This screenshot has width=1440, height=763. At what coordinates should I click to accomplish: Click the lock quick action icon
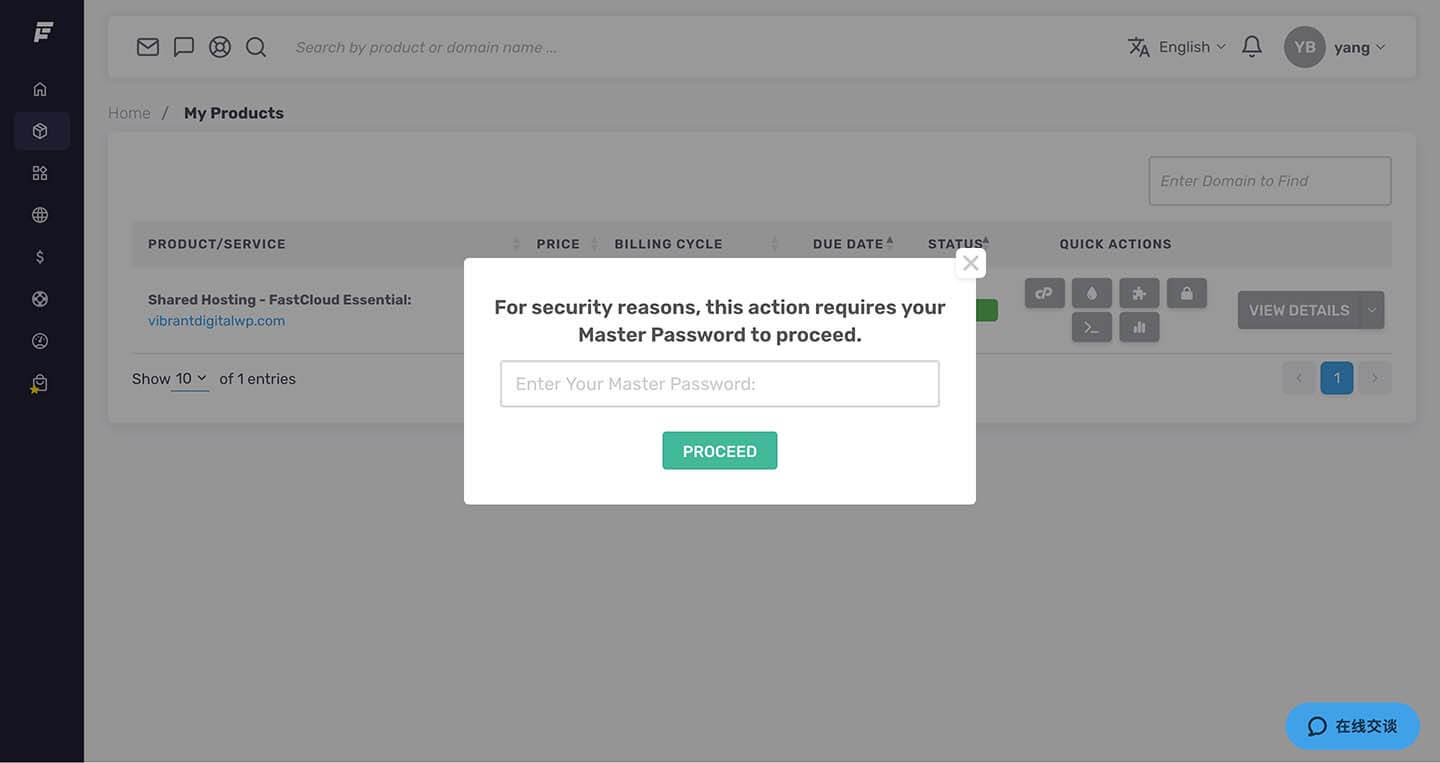click(1187, 293)
